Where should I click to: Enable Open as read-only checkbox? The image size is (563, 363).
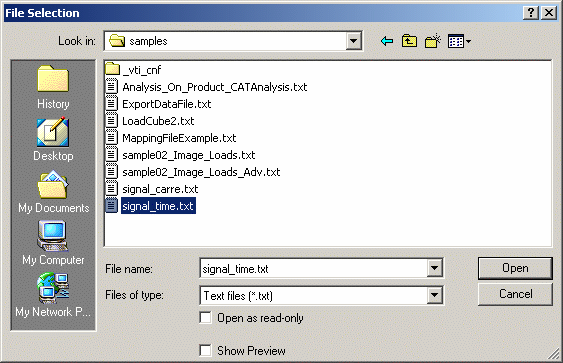(205, 318)
